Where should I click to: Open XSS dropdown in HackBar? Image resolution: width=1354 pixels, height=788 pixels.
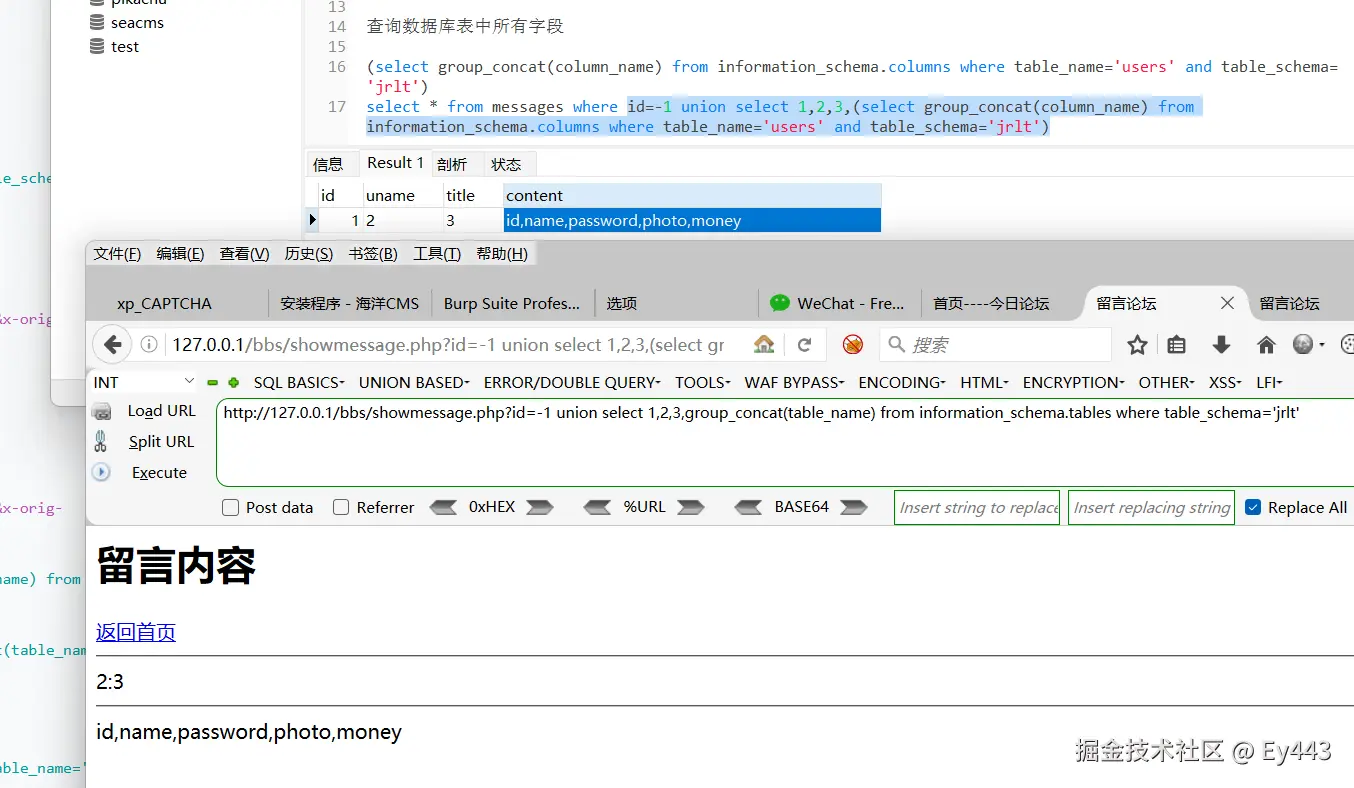(1225, 382)
